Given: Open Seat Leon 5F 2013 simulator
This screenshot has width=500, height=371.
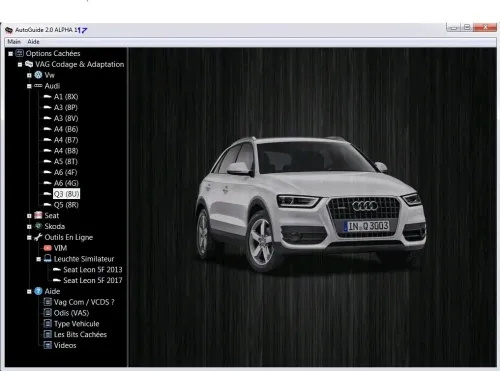Looking at the screenshot, I should (93, 270).
